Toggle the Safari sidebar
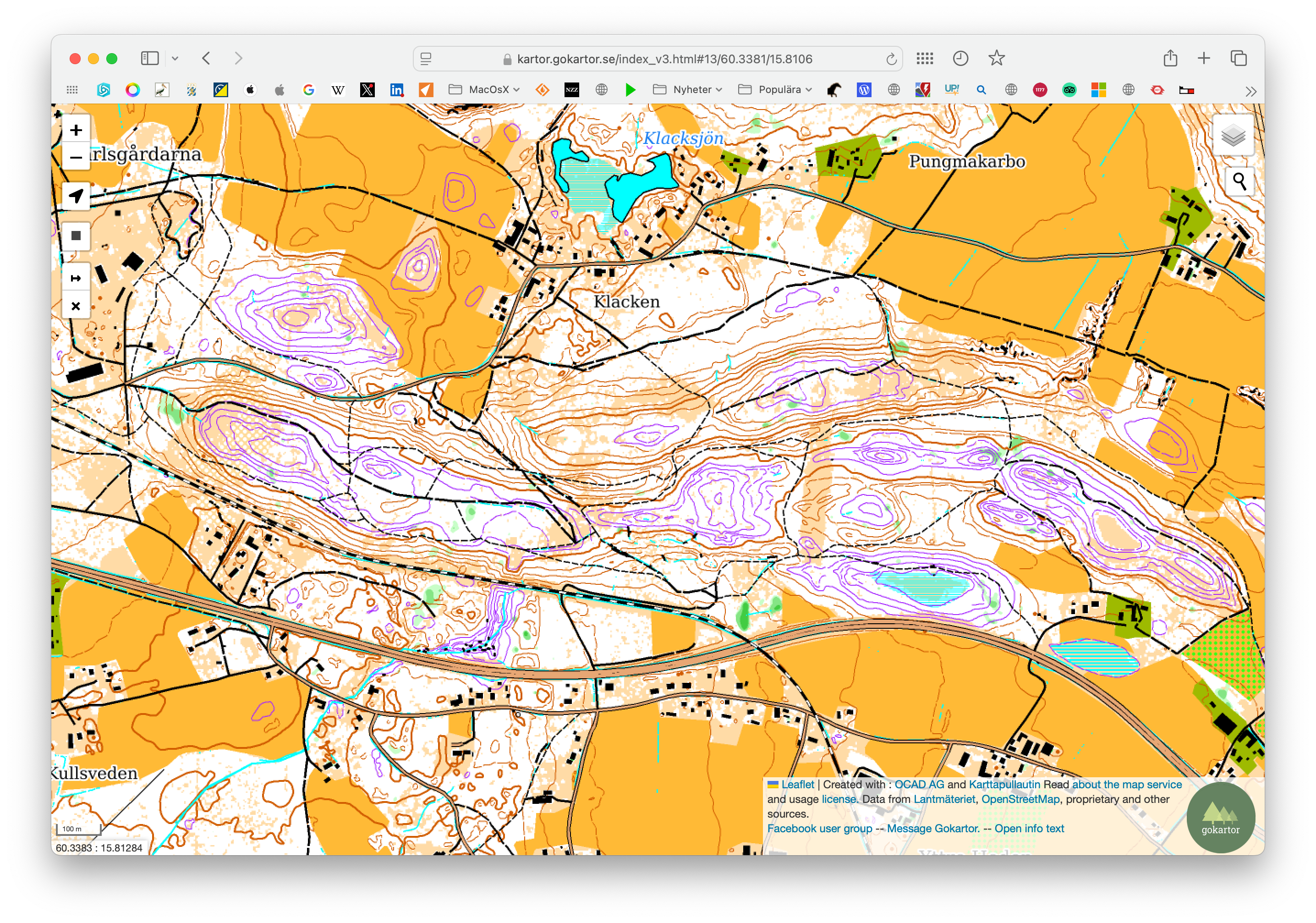This screenshot has width=1316, height=923. pyautogui.click(x=149, y=59)
